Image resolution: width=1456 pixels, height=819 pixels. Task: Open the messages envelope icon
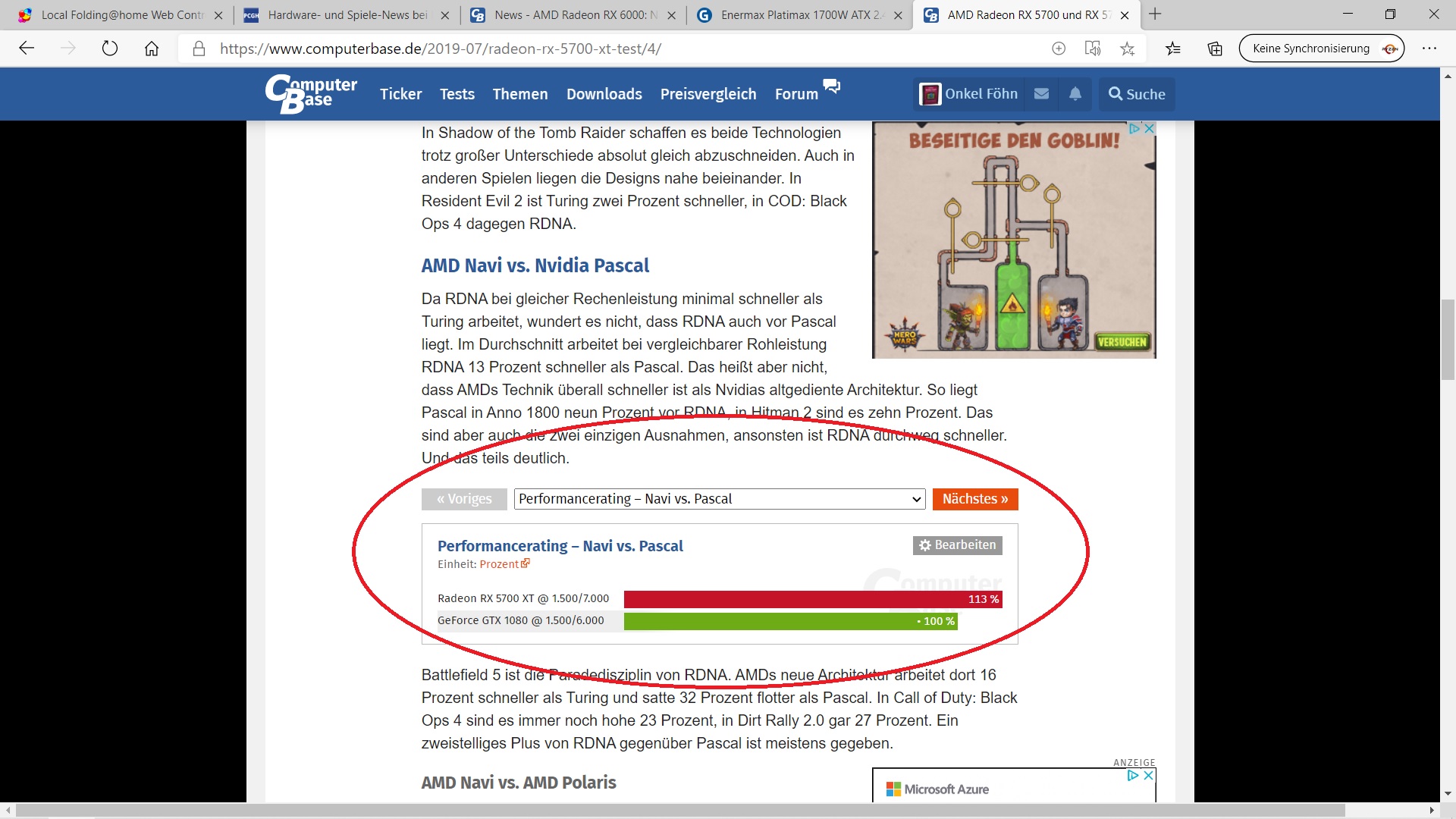tap(1041, 94)
